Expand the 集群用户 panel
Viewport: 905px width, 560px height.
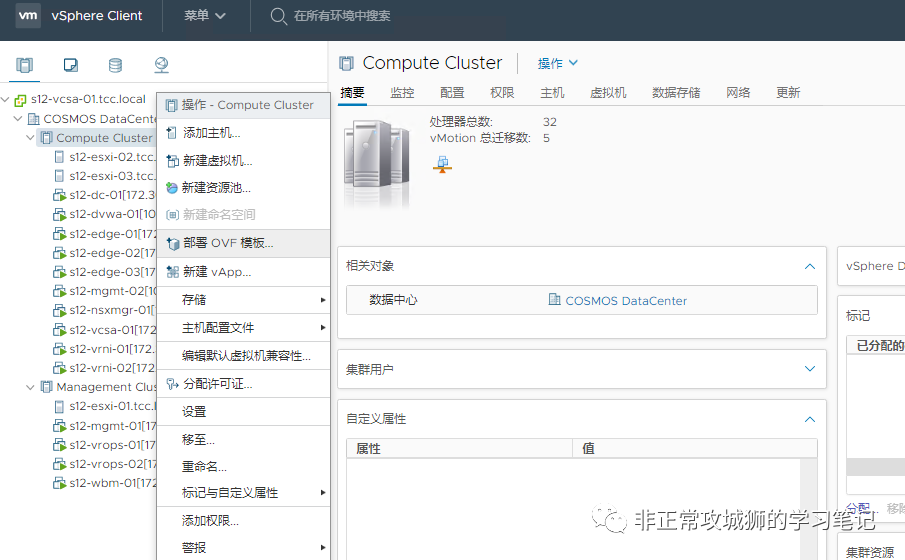[x=810, y=369]
